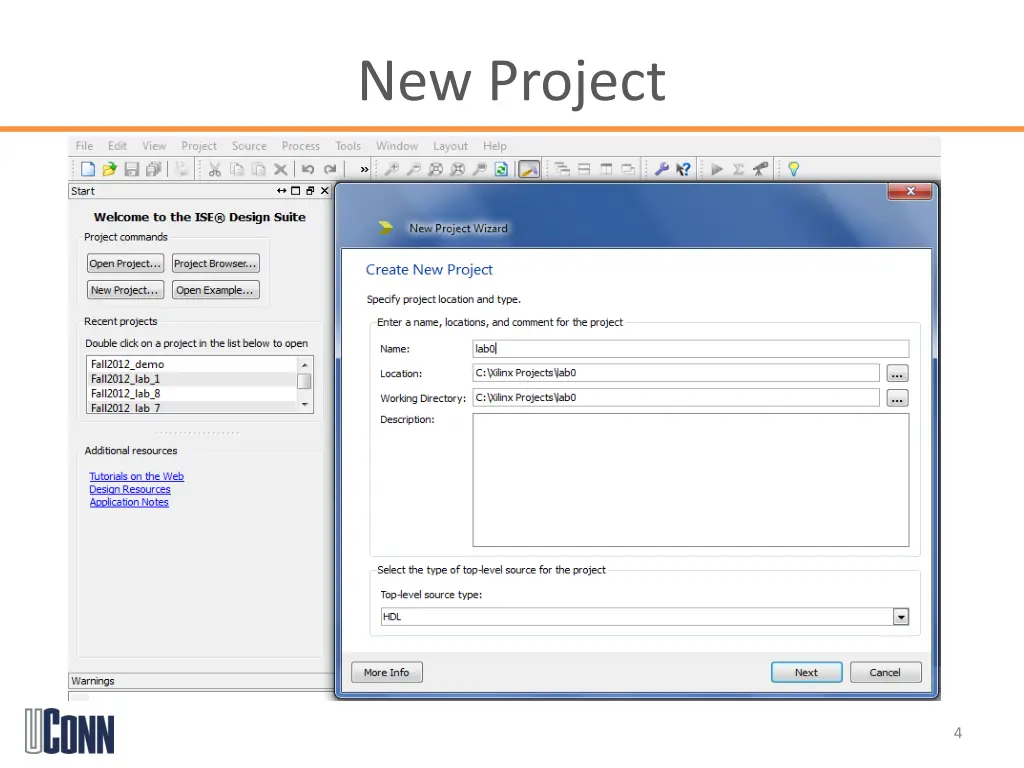
Task: Click the Open Project... button
Action: point(125,263)
